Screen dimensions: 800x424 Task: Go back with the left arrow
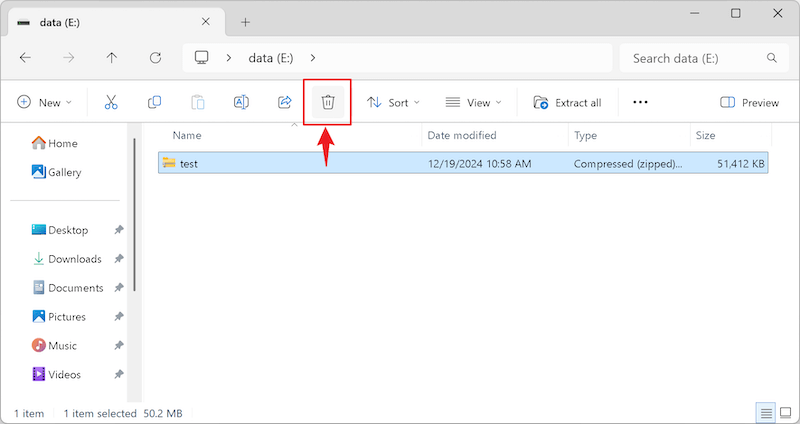[25, 58]
